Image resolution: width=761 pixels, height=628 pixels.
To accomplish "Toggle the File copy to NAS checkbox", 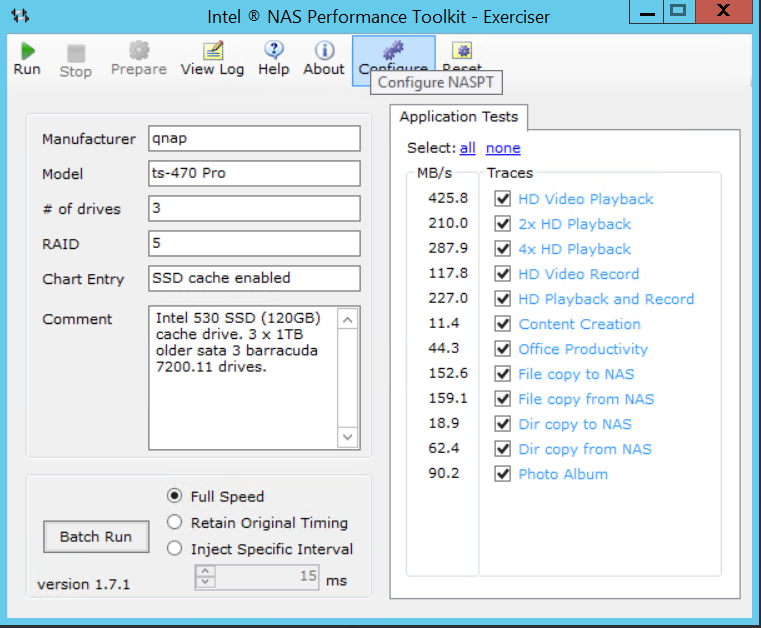I will tap(502, 374).
